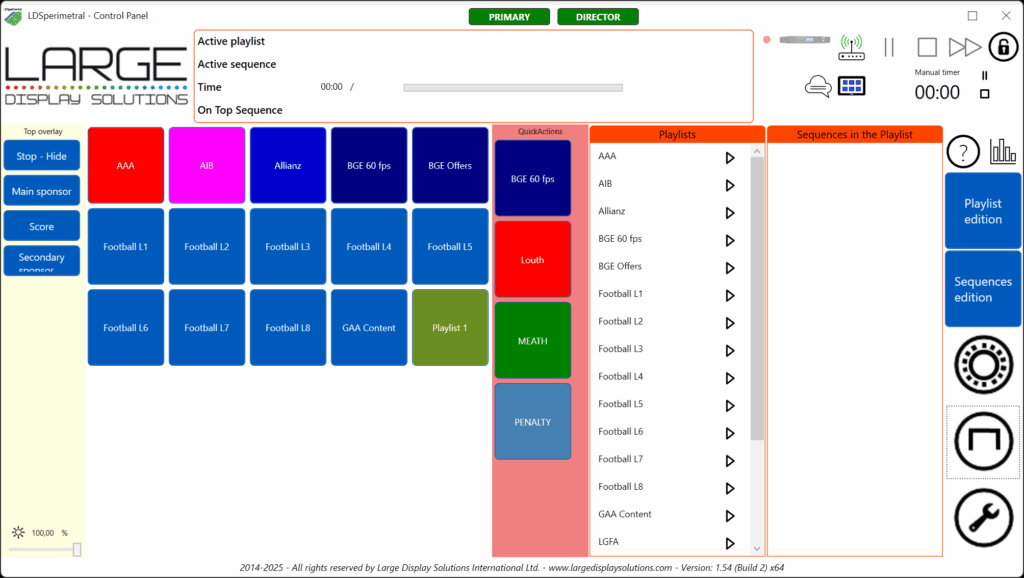
Task: Open the blue grid display icon
Action: [x=852, y=86]
